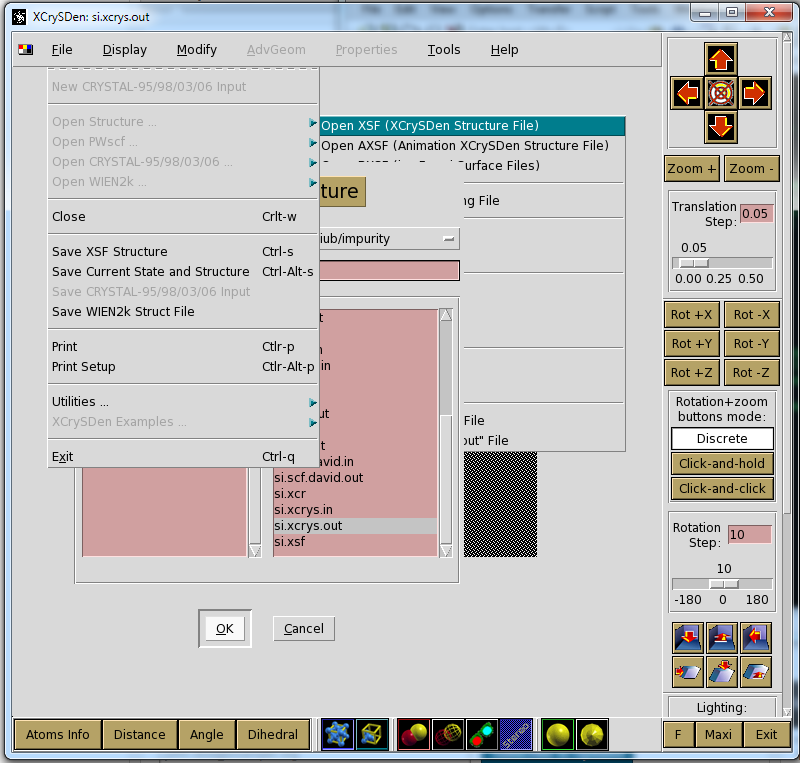Select the faceted yellow sphere shading icon
800x763 pixels.
click(591, 734)
